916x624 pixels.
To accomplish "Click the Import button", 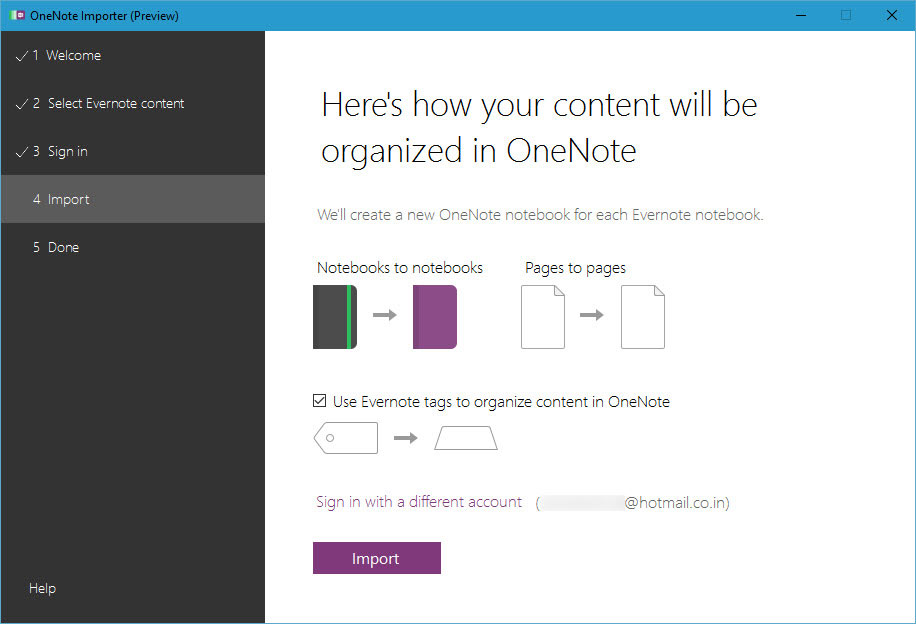I will (x=377, y=558).
